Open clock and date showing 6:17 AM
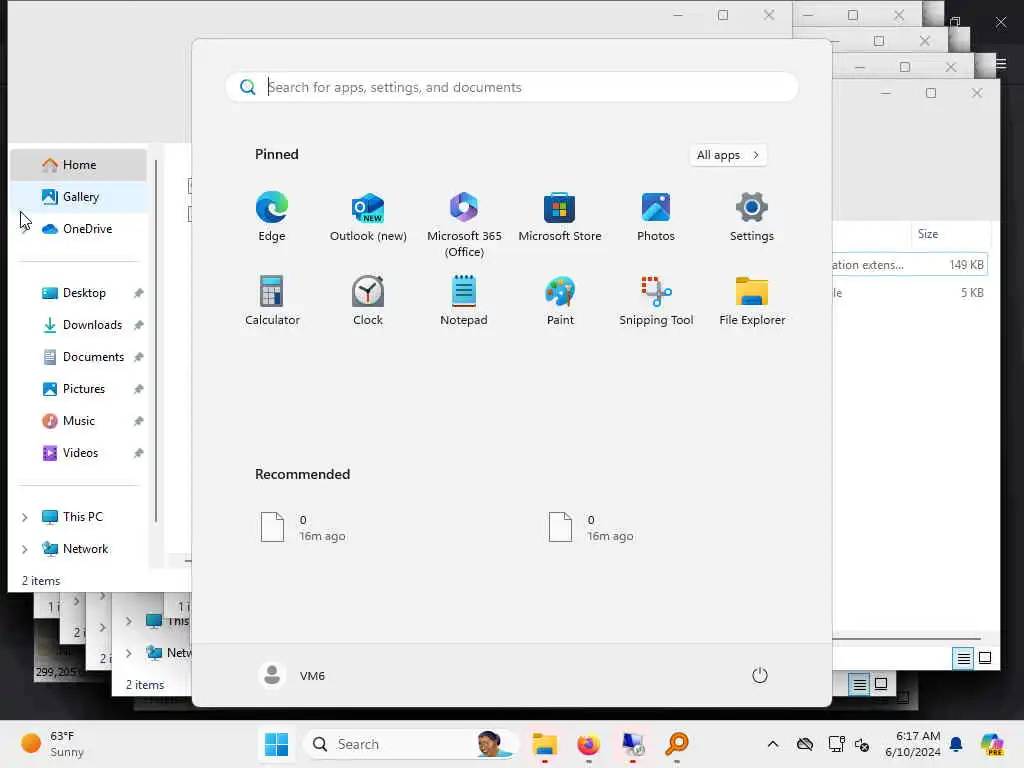This screenshot has width=1024, height=768. (912, 744)
